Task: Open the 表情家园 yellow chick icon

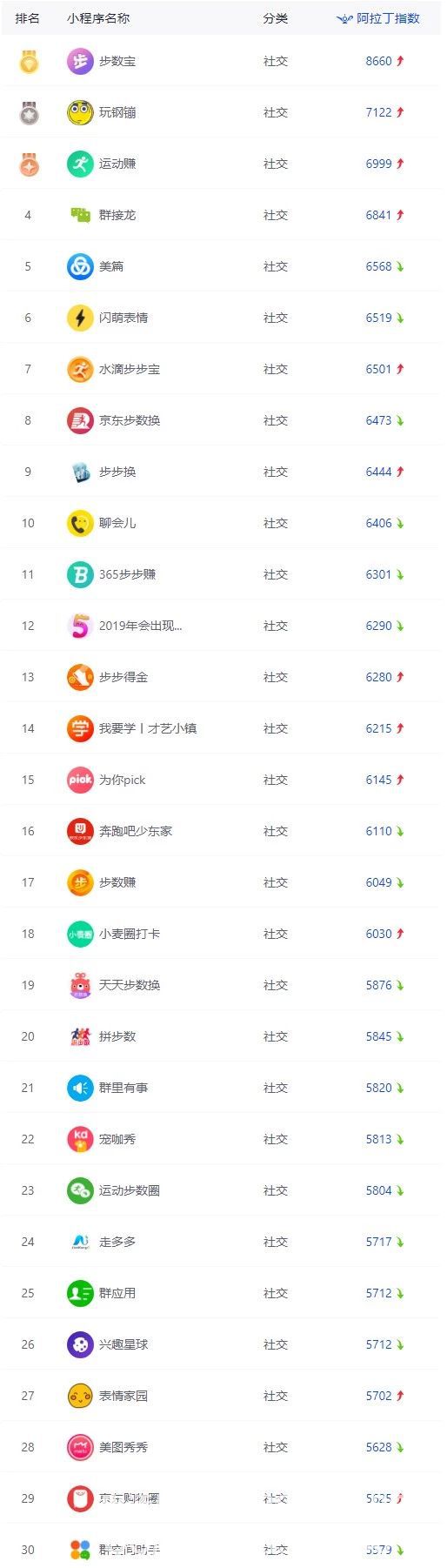Action: (x=80, y=1396)
